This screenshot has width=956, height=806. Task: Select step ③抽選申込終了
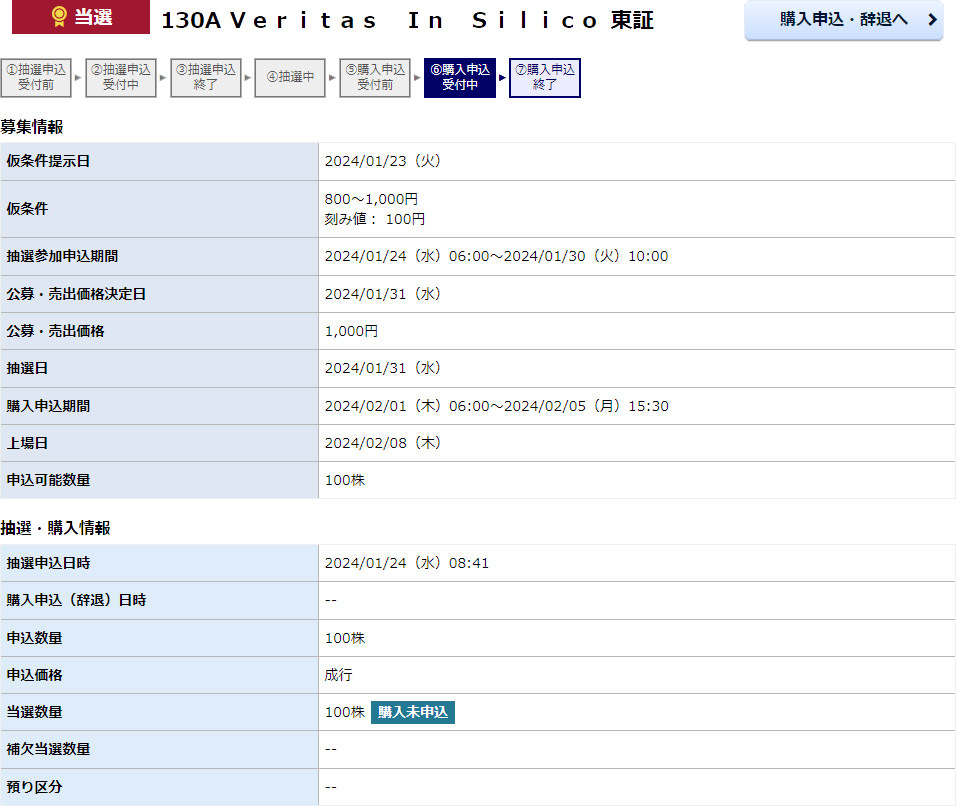tap(205, 77)
